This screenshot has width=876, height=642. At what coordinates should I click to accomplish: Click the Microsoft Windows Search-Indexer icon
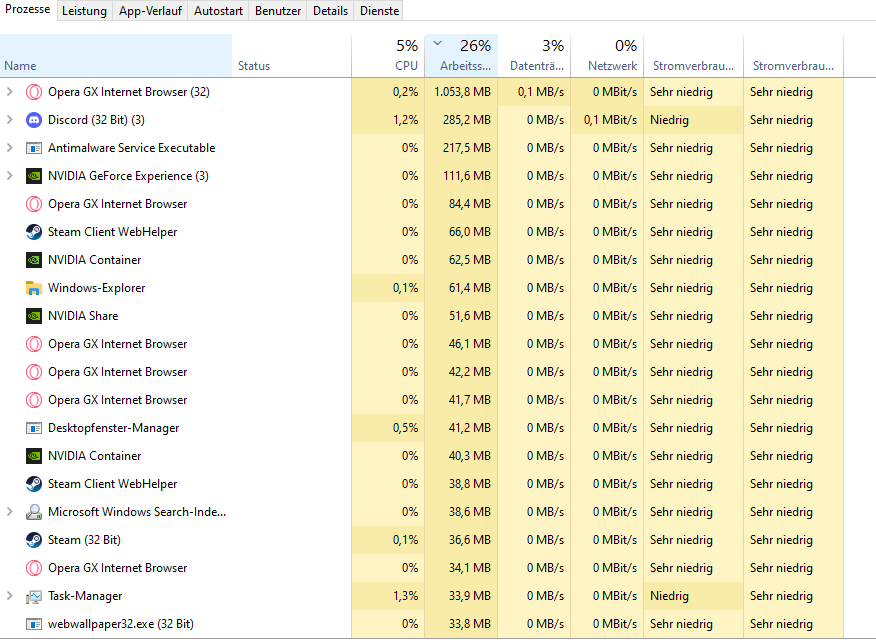pyautogui.click(x=34, y=512)
